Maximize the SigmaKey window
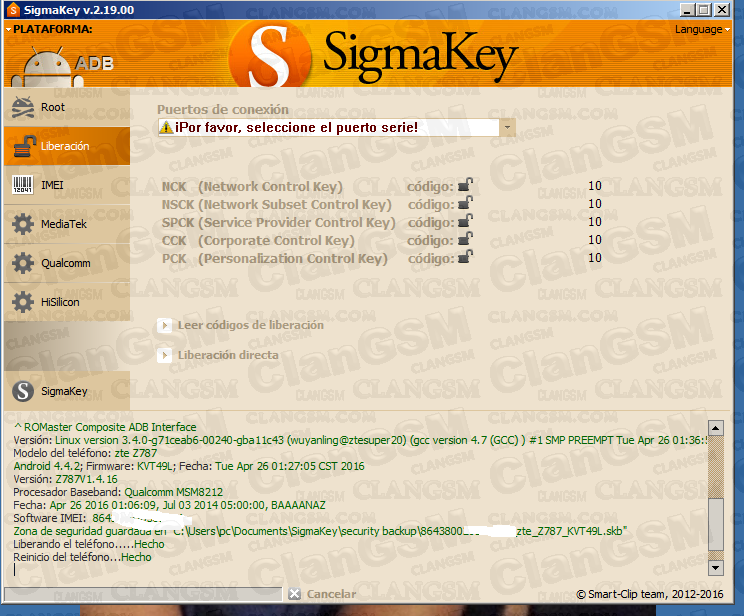Screen dimensions: 744x616 click(705, 9)
